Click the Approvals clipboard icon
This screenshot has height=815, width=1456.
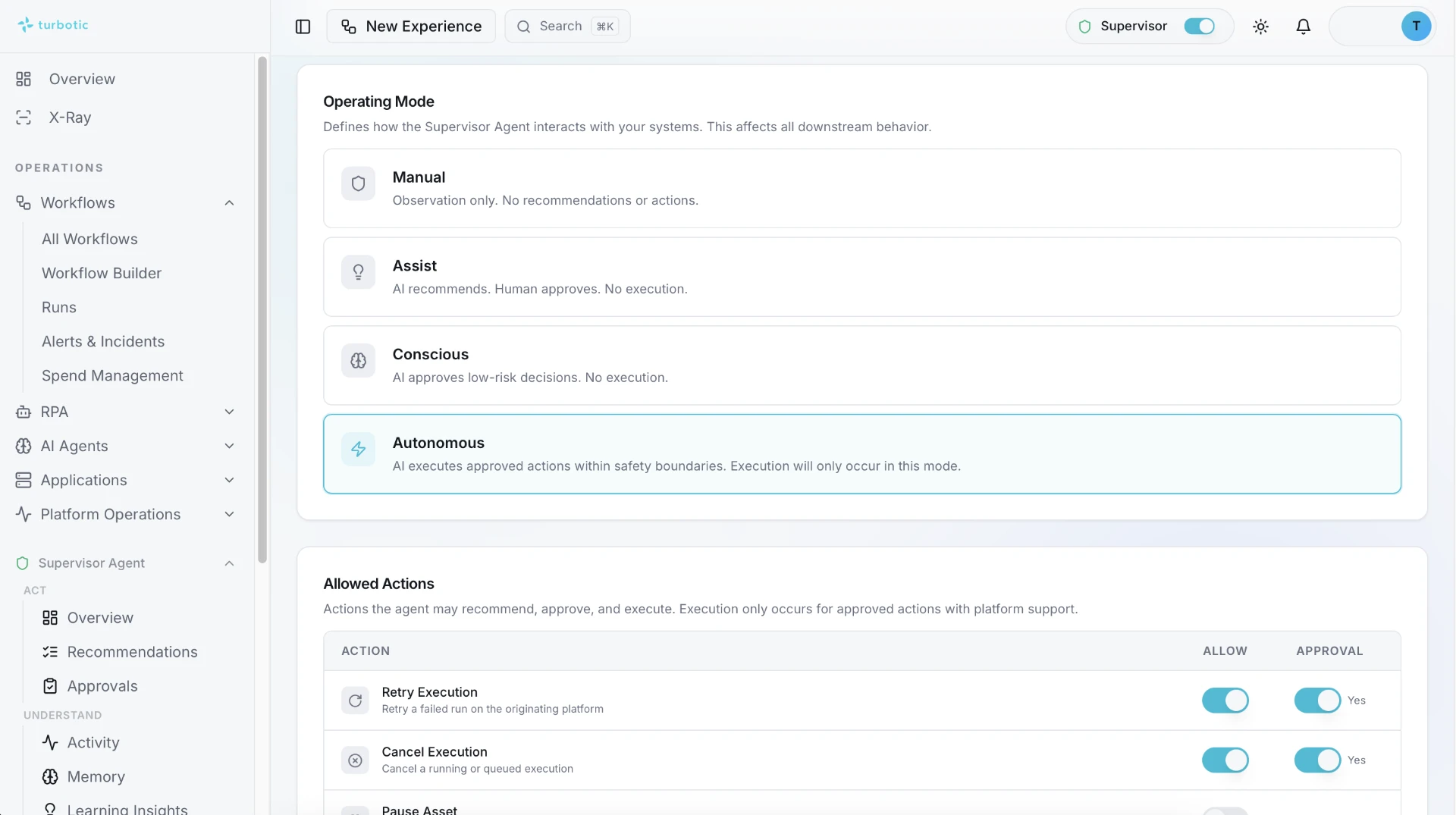click(x=50, y=686)
